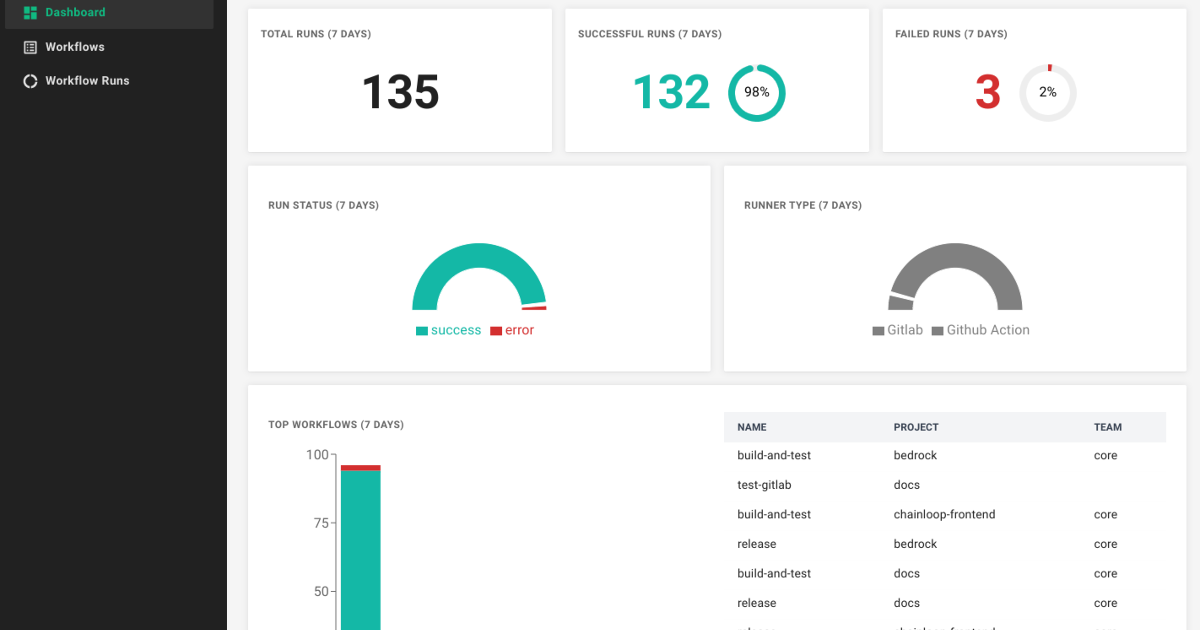This screenshot has height=630, width=1200.
Task: Click the 100 y-axis label
Action: pyautogui.click(x=317, y=455)
